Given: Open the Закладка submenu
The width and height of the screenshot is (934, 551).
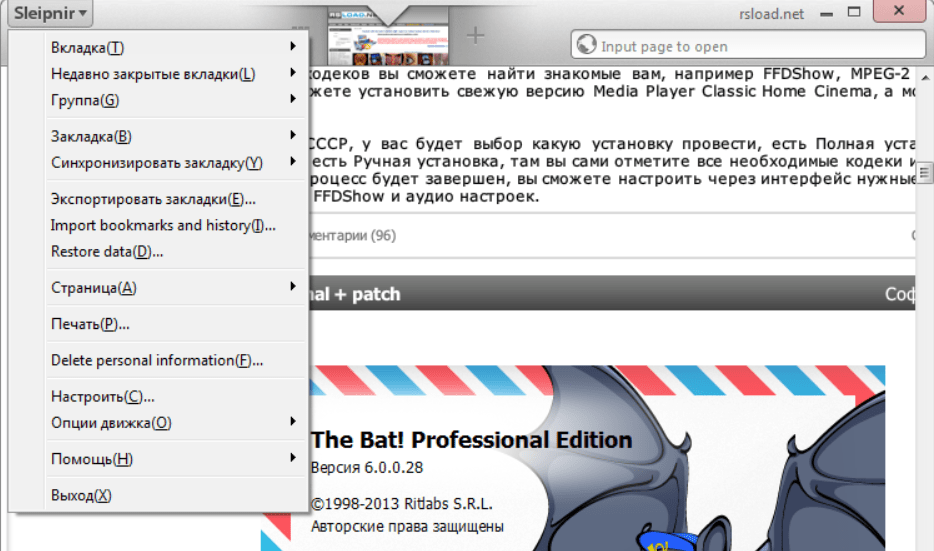Looking at the screenshot, I should [x=91, y=136].
